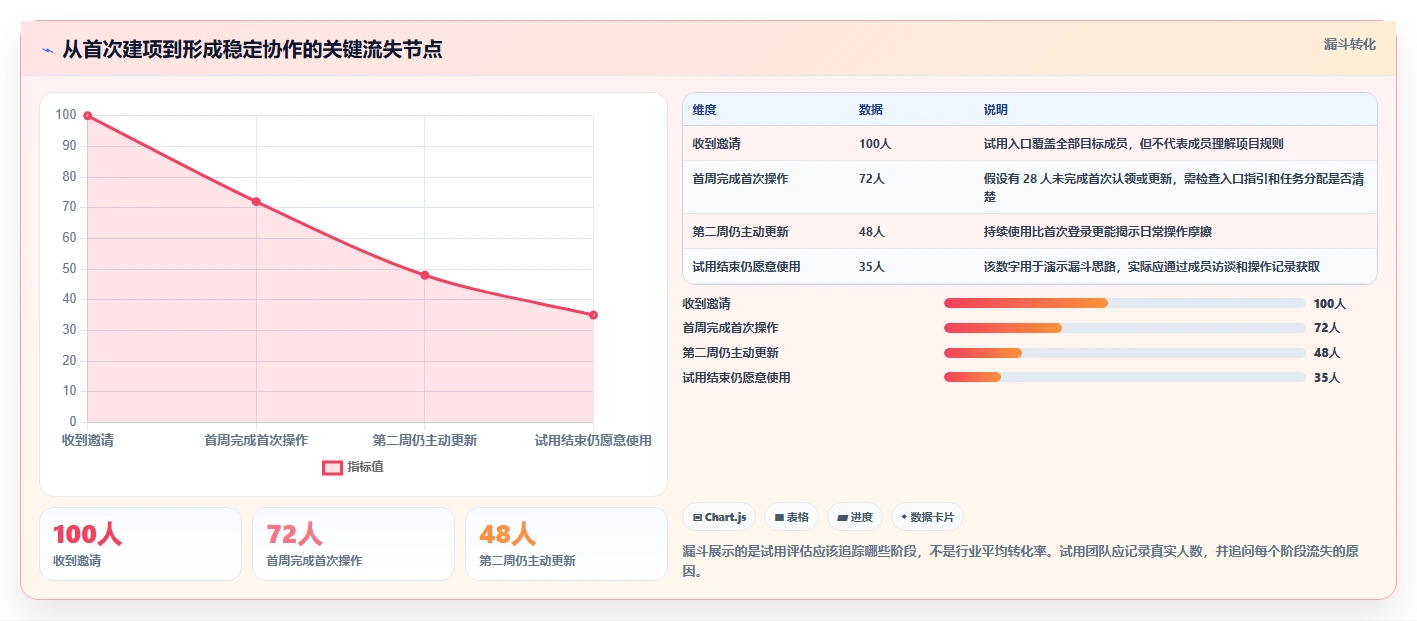
Task: Open the 72人 首周完成首次操作 stat card
Action: [x=354, y=544]
